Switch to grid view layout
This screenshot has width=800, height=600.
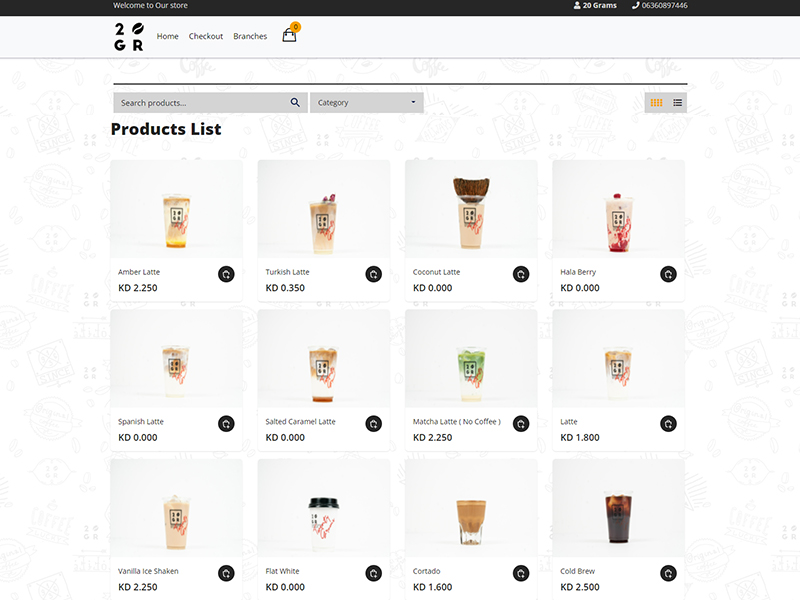(656, 103)
